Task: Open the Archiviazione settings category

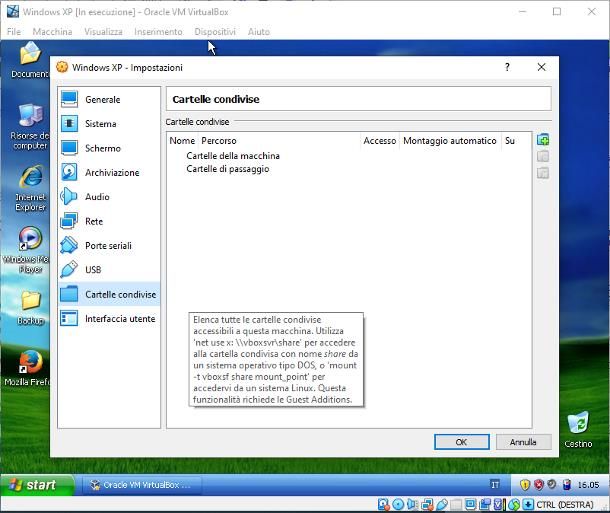Action: (x=109, y=172)
